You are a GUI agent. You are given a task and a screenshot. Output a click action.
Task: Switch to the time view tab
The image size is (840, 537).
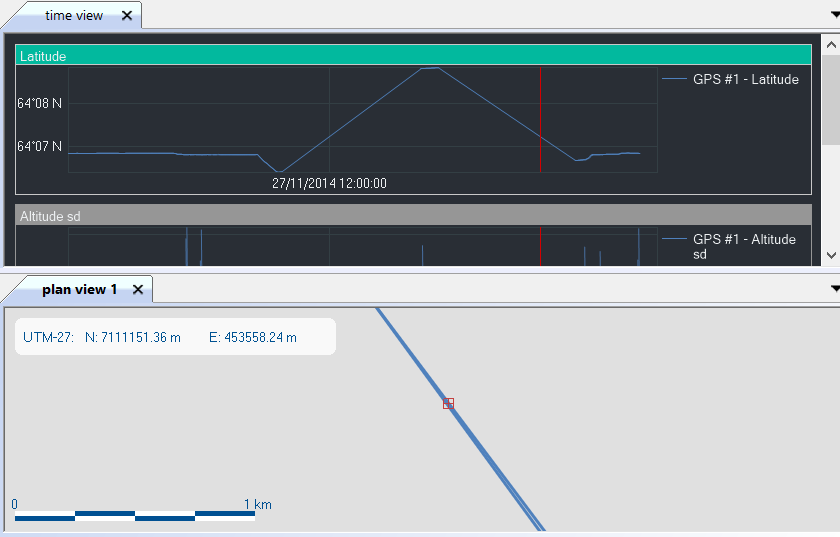(x=73, y=15)
